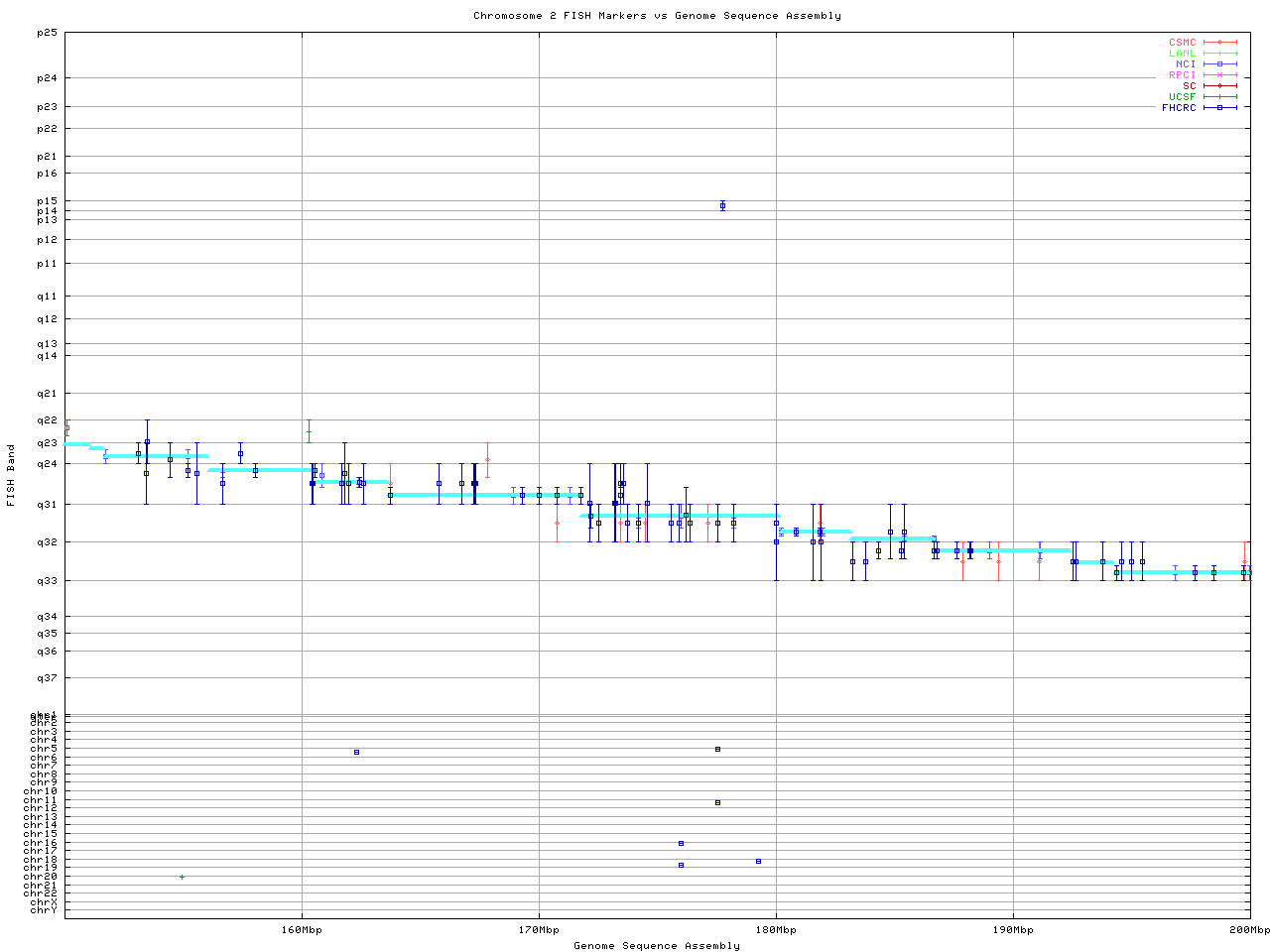Click the chart title about Chromosome 2 FISH Markers
This screenshot has height=952, width=1270.
657,16
